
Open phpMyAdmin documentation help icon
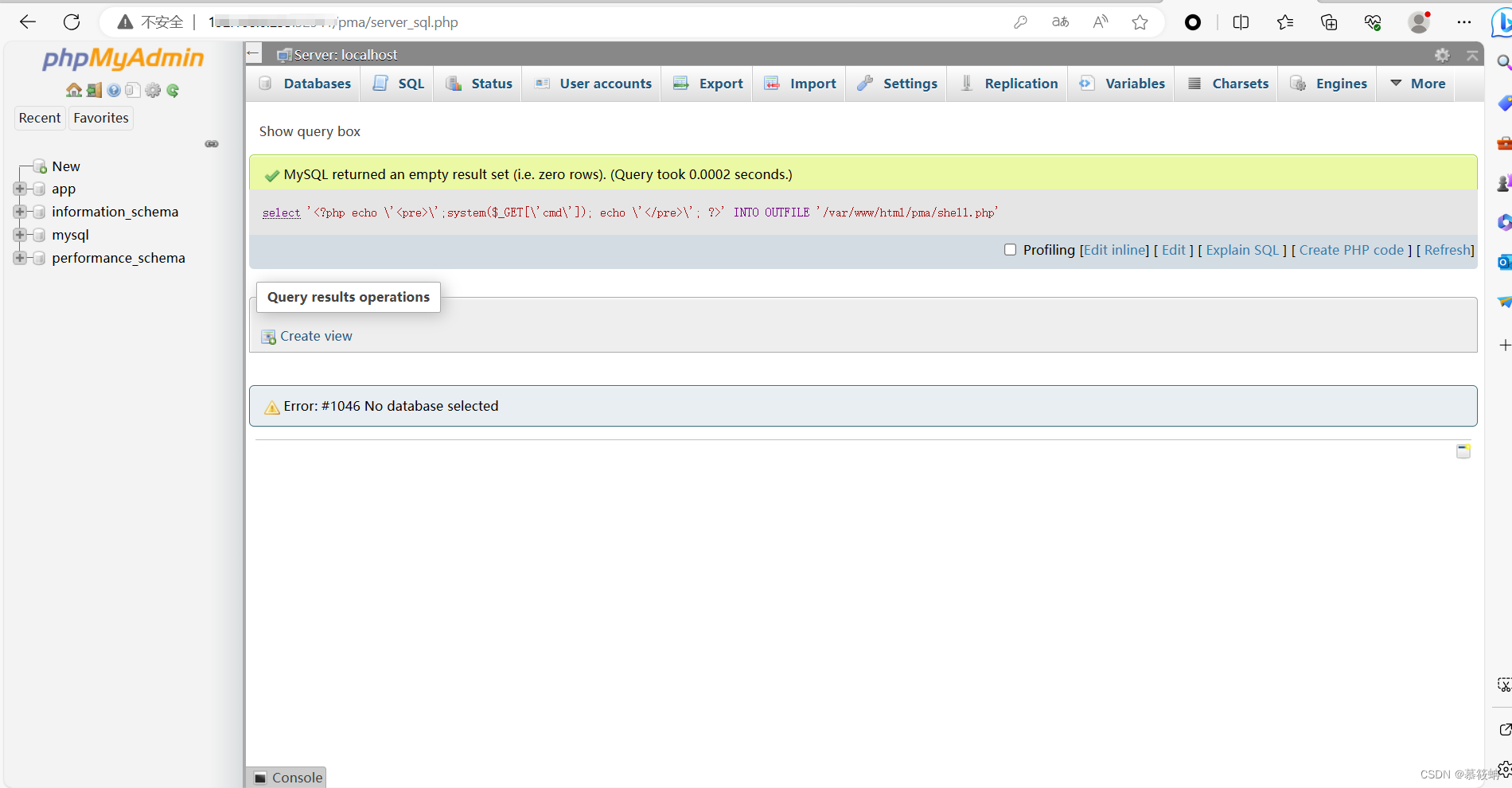113,90
